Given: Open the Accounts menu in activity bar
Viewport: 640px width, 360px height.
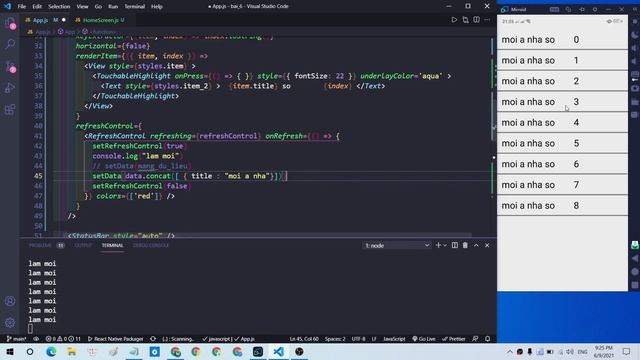Looking at the screenshot, I should pyautogui.click(x=10, y=301).
